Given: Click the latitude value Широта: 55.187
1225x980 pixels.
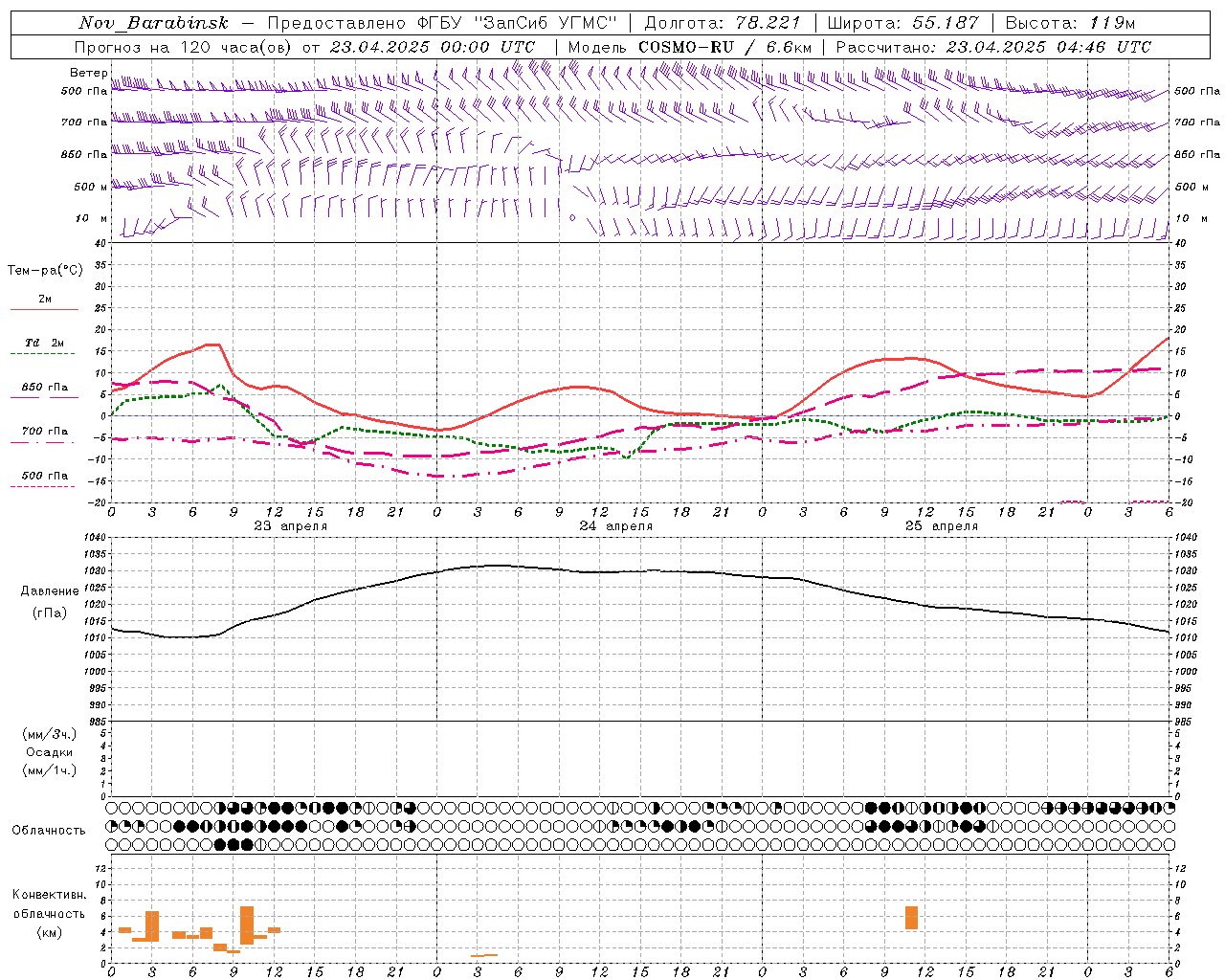Looking at the screenshot, I should (903, 23).
